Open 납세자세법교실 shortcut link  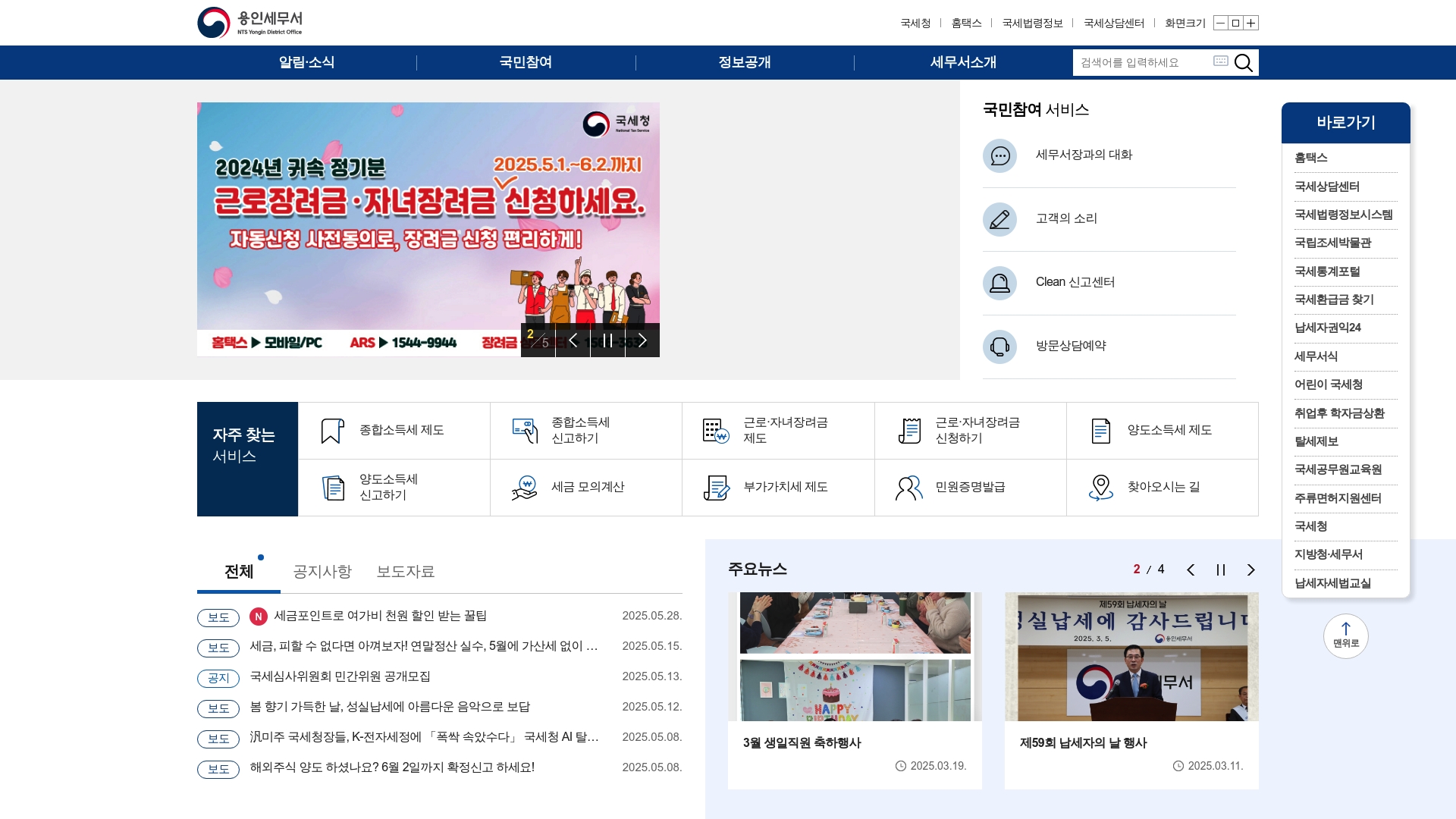[1332, 583]
